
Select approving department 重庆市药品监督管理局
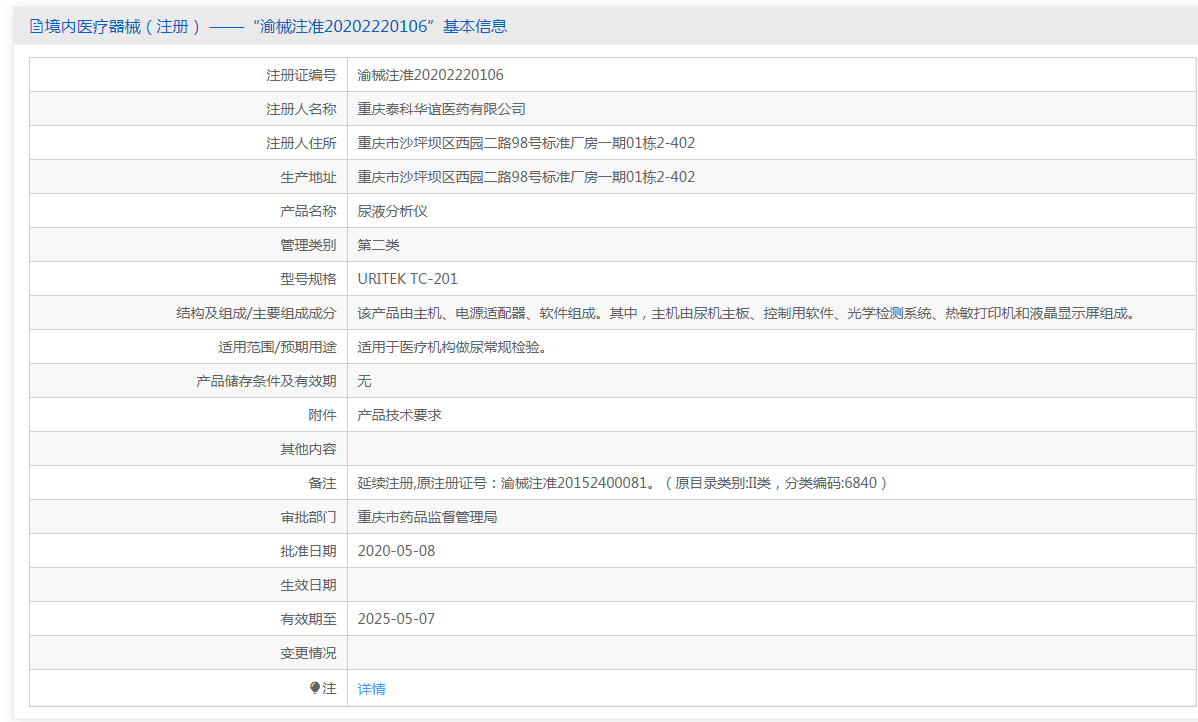tap(427, 517)
